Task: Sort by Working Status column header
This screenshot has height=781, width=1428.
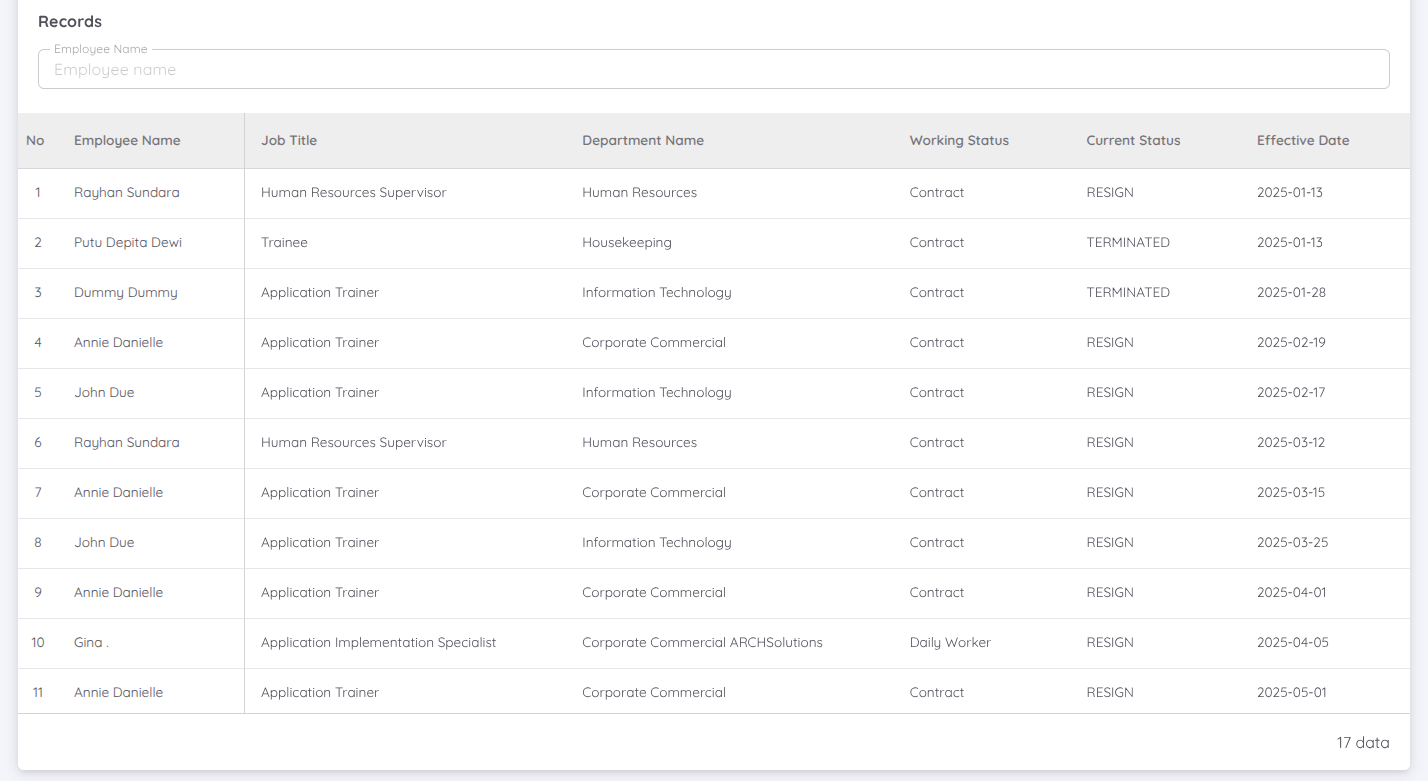Action: pyautogui.click(x=959, y=141)
